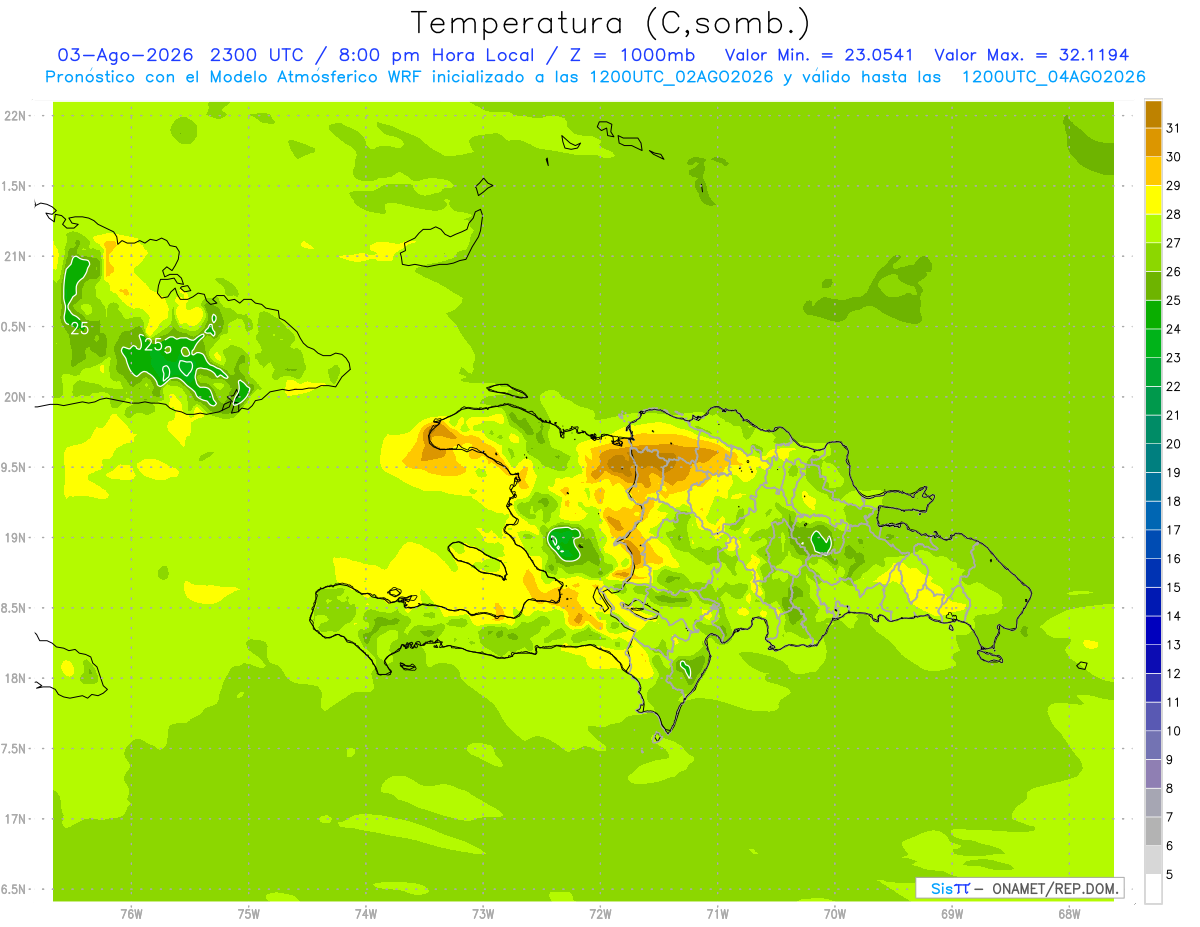
Task: Click the colorbar label "20"
Action: click(x=1174, y=444)
